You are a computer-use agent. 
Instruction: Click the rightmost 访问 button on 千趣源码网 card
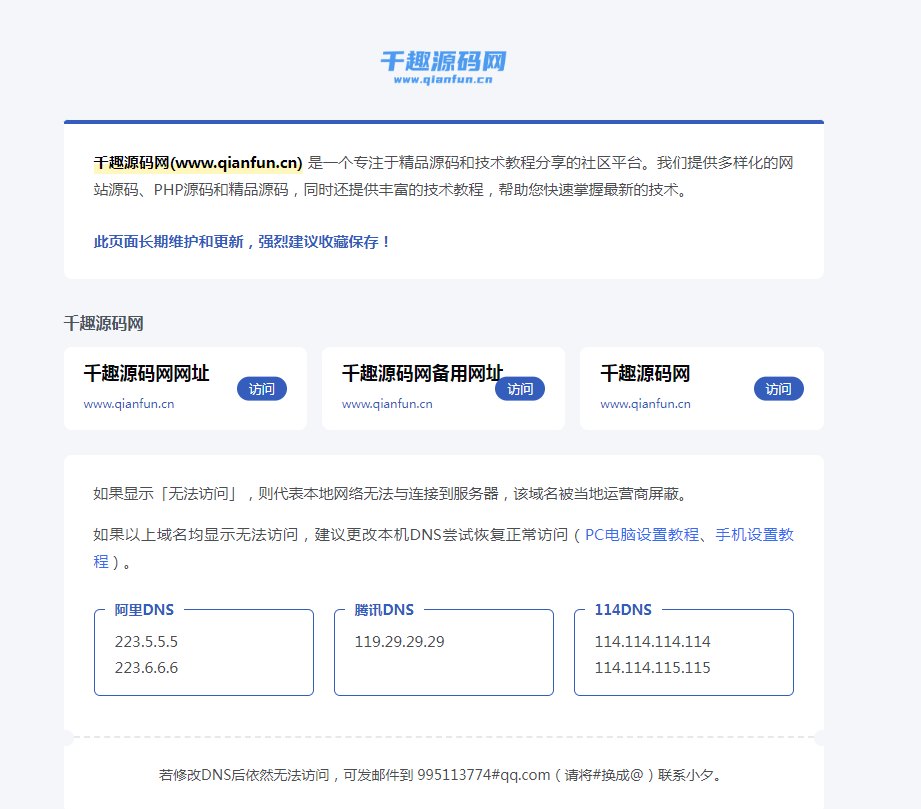tap(778, 388)
